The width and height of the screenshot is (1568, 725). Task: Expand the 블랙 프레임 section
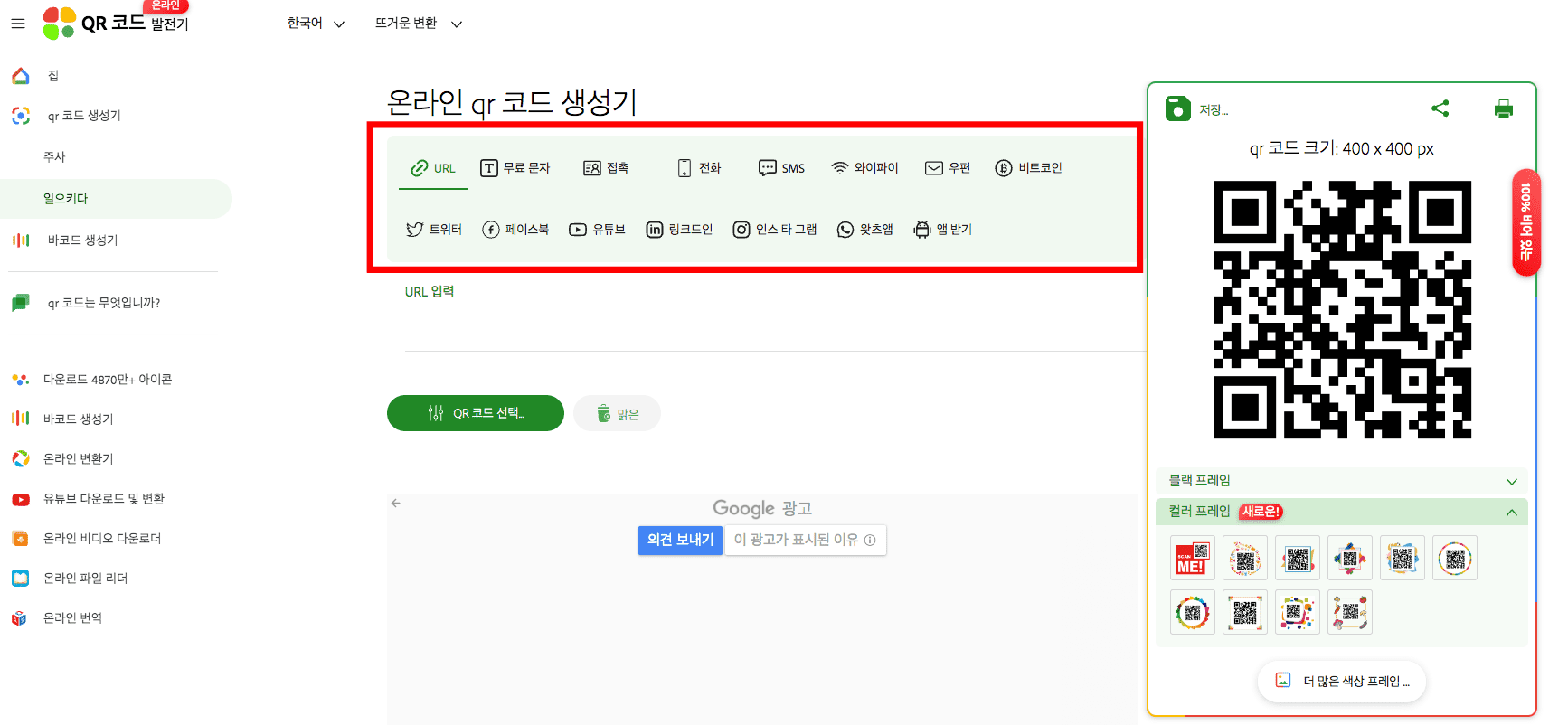click(1342, 481)
